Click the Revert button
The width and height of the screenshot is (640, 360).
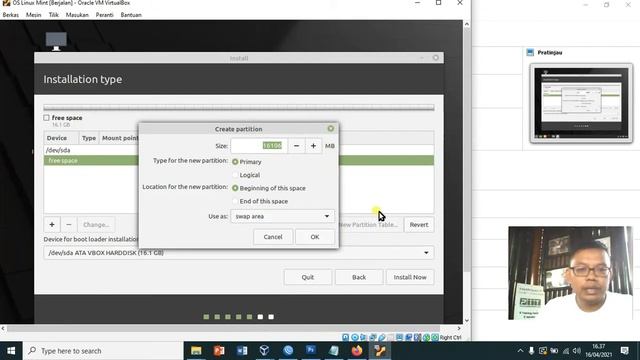419,224
